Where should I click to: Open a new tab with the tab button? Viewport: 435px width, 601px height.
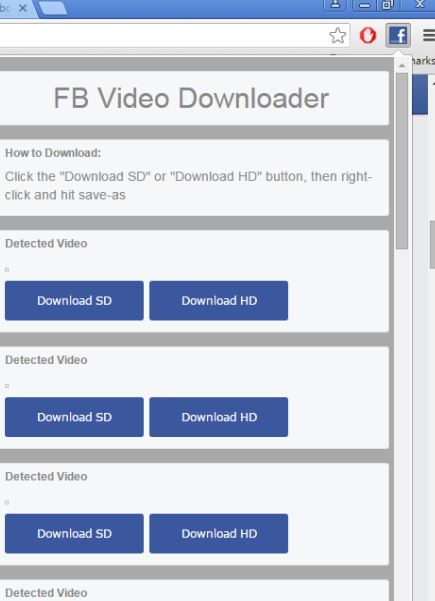coord(53,8)
